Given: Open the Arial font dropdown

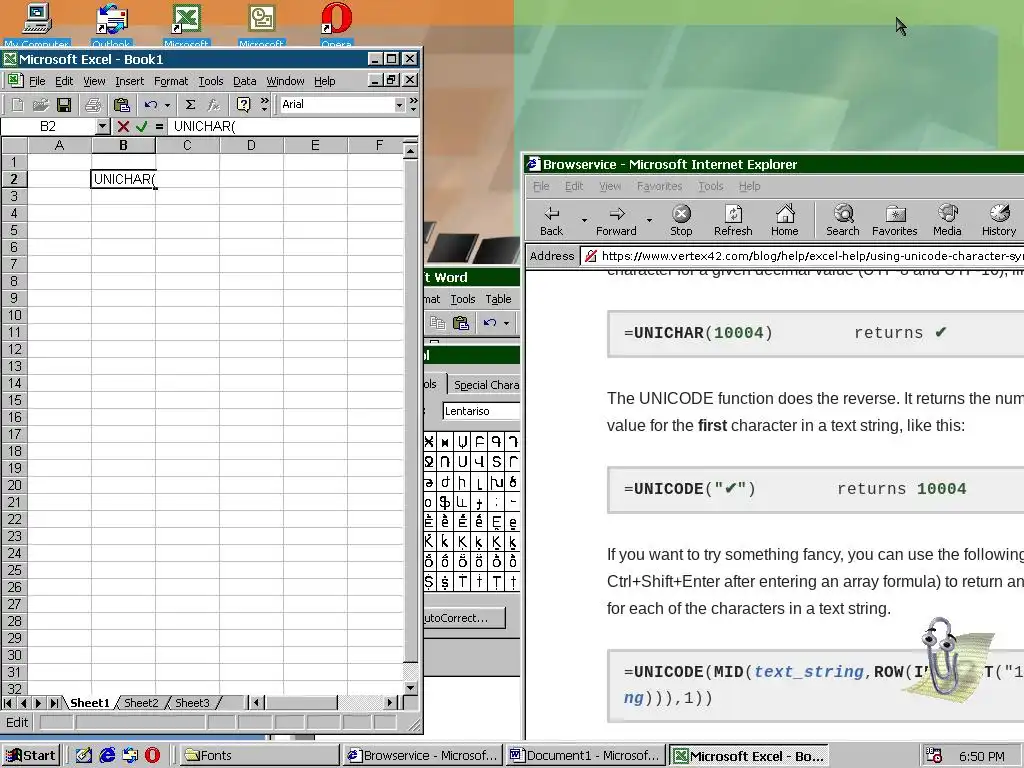Looking at the screenshot, I should [399, 104].
